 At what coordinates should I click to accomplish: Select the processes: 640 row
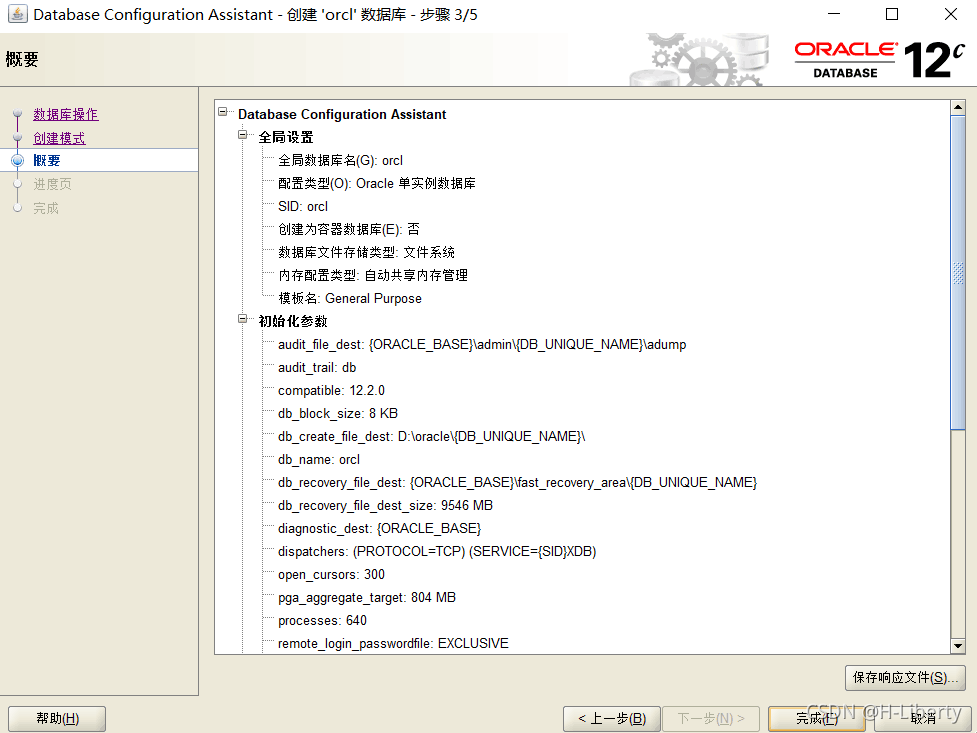pyautogui.click(x=322, y=621)
